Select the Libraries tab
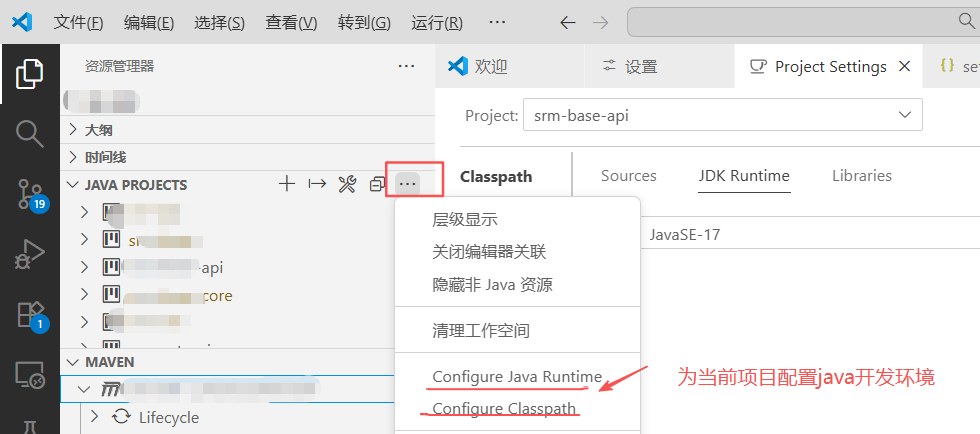The width and height of the screenshot is (980, 434). (x=862, y=176)
